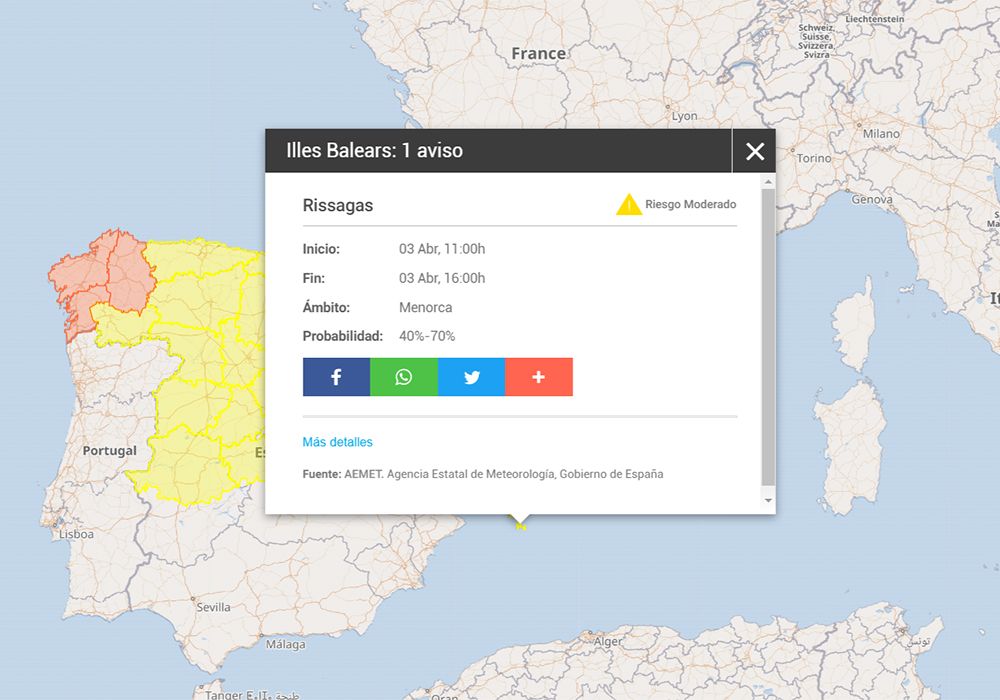Image resolution: width=1000 pixels, height=700 pixels.
Task: Click the scrollbar down arrow in the popup
Action: point(766,500)
